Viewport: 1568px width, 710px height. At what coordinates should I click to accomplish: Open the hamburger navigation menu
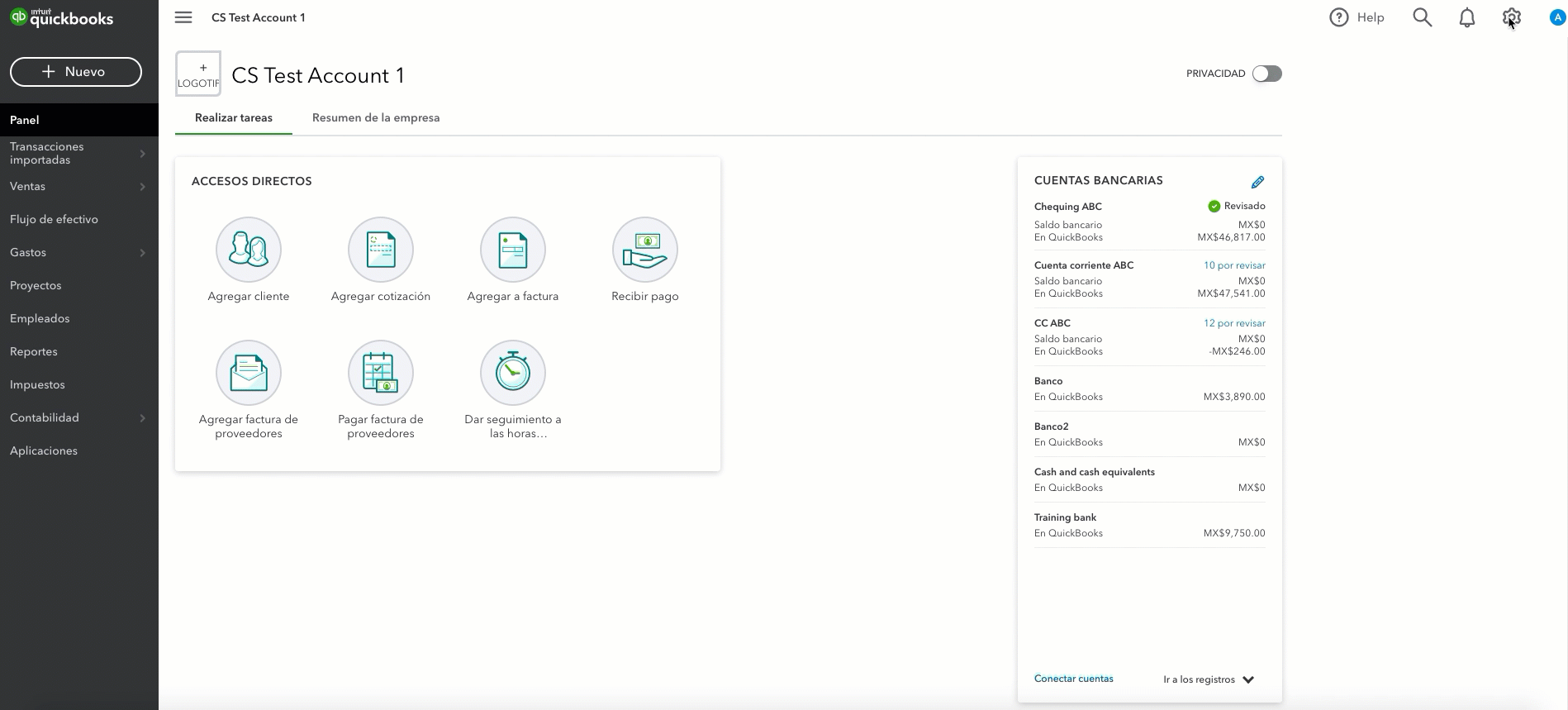pyautogui.click(x=183, y=17)
